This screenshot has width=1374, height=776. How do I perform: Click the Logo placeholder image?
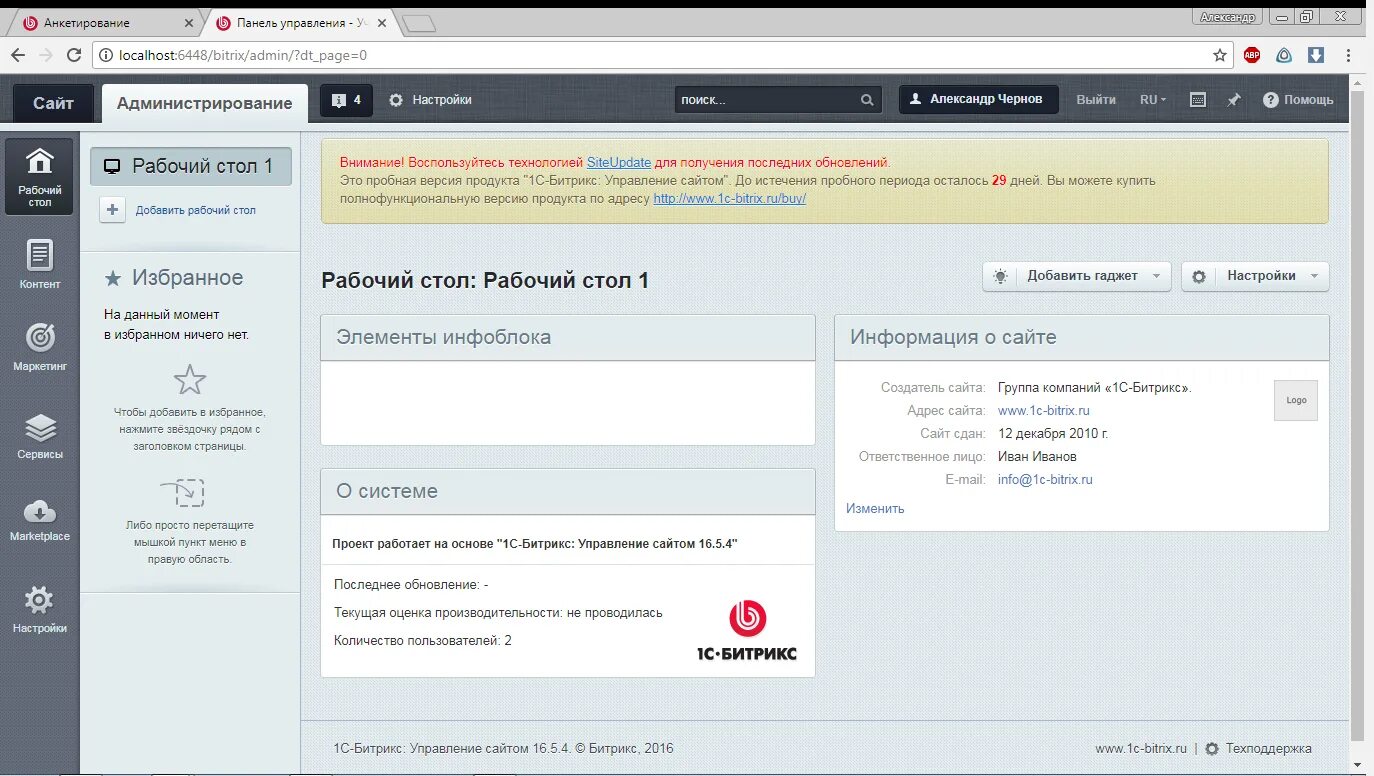point(1296,400)
